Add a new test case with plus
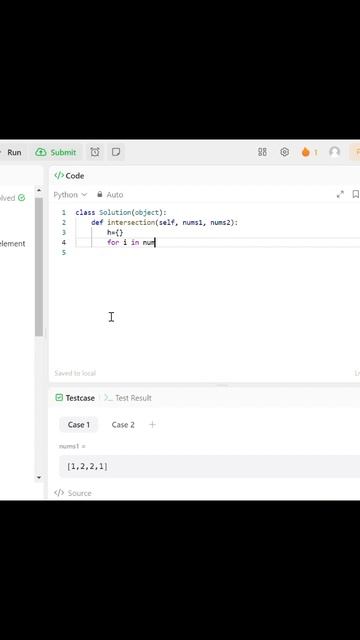360x640 pixels. coord(152,424)
